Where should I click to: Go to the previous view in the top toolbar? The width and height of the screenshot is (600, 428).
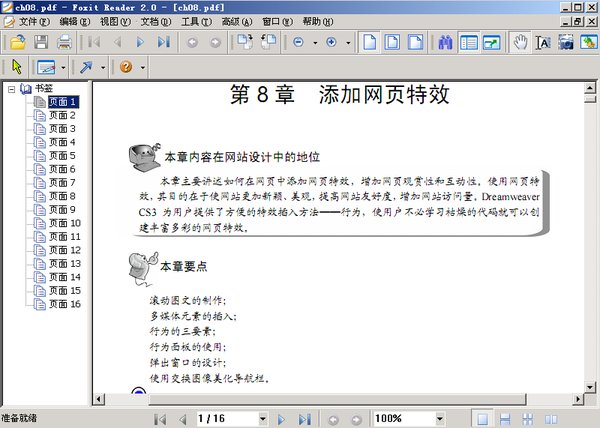[x=192, y=42]
